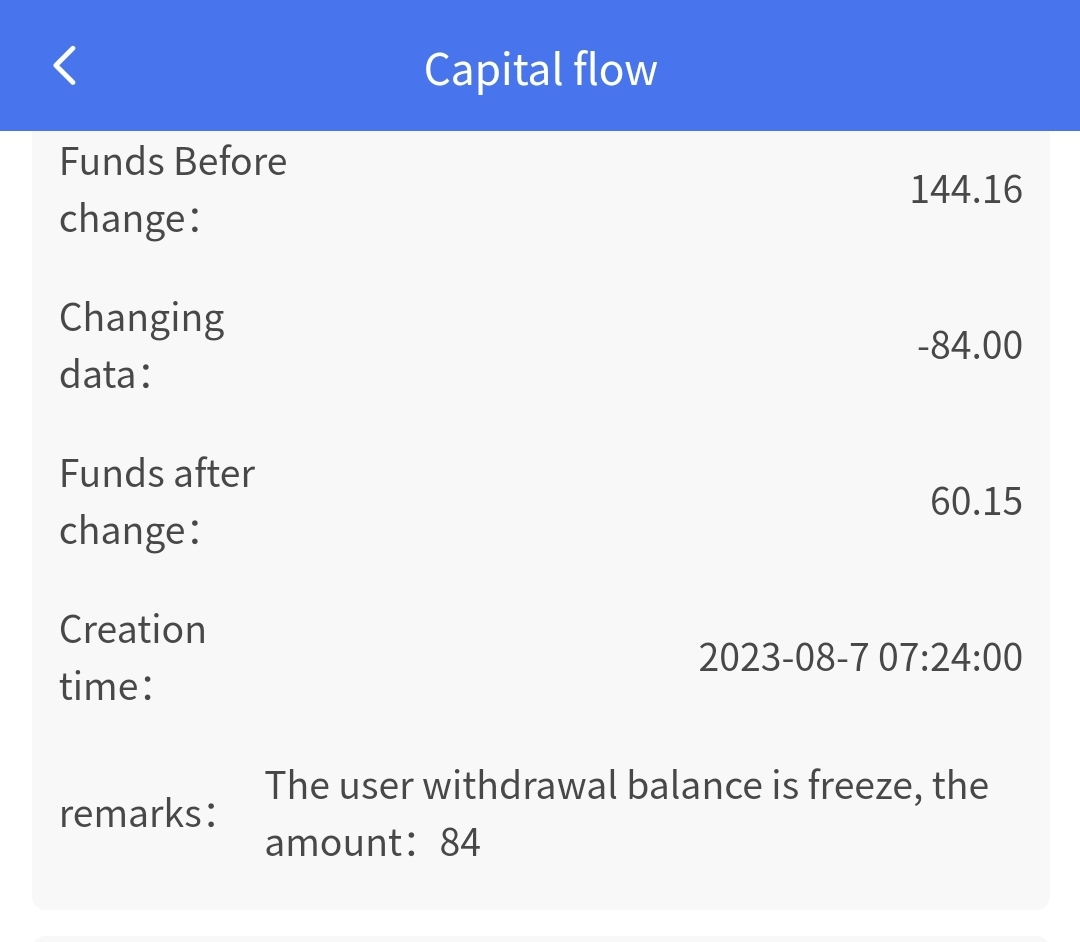Click the 60.15 funds after value
The width and height of the screenshot is (1080, 942).
point(975,502)
